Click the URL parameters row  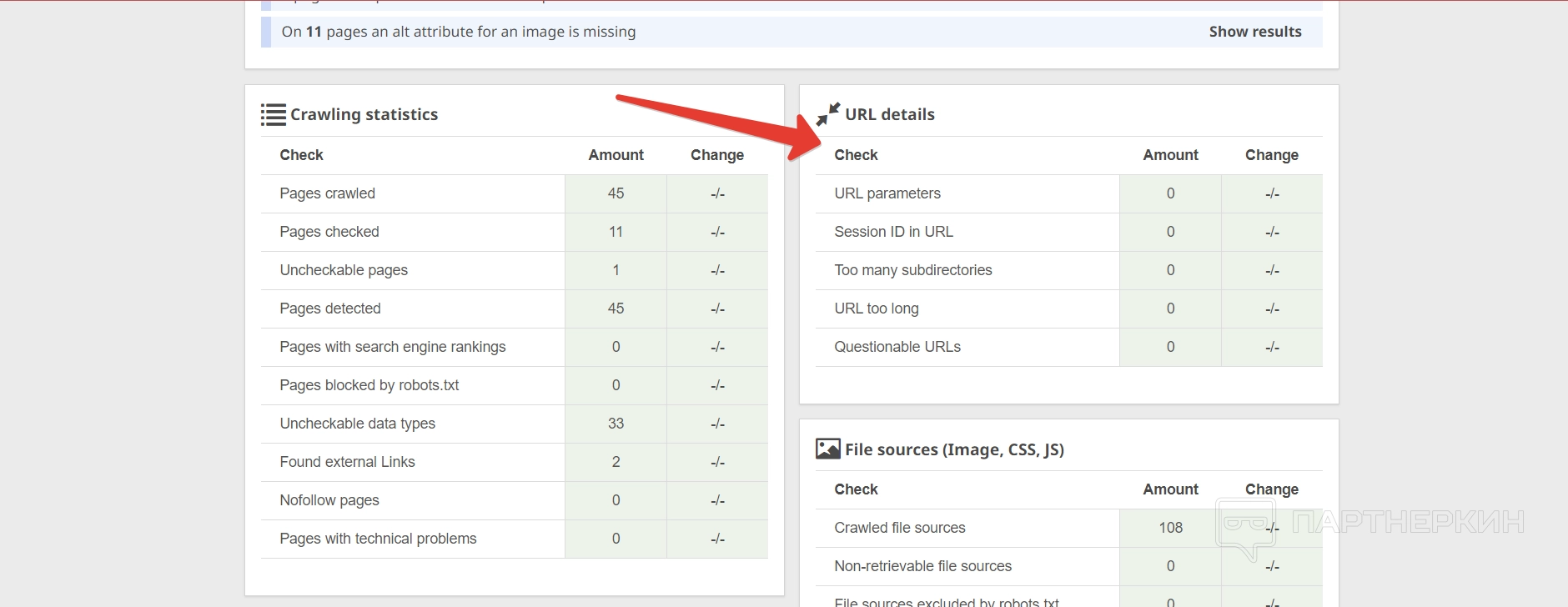pos(887,193)
